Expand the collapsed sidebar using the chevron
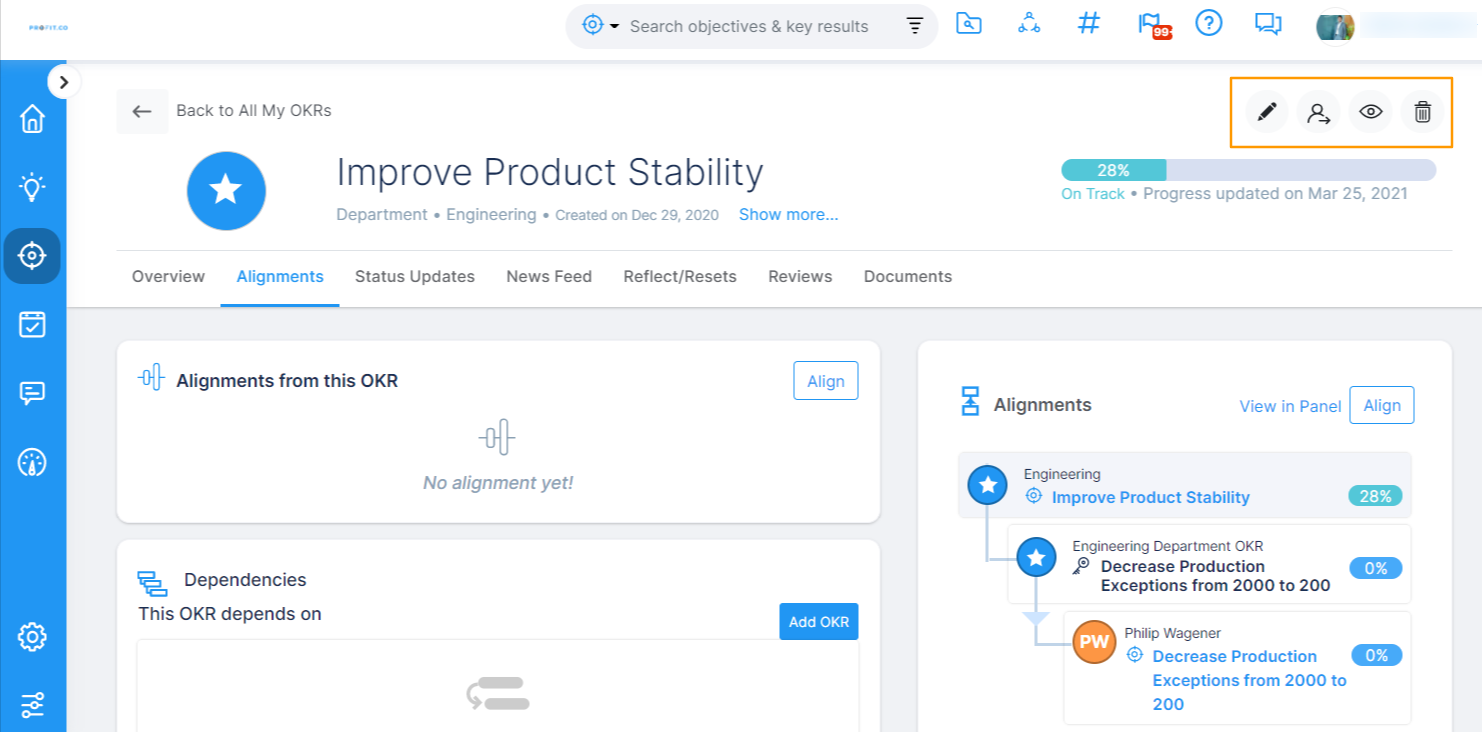The image size is (1482, 732). pyautogui.click(x=64, y=82)
